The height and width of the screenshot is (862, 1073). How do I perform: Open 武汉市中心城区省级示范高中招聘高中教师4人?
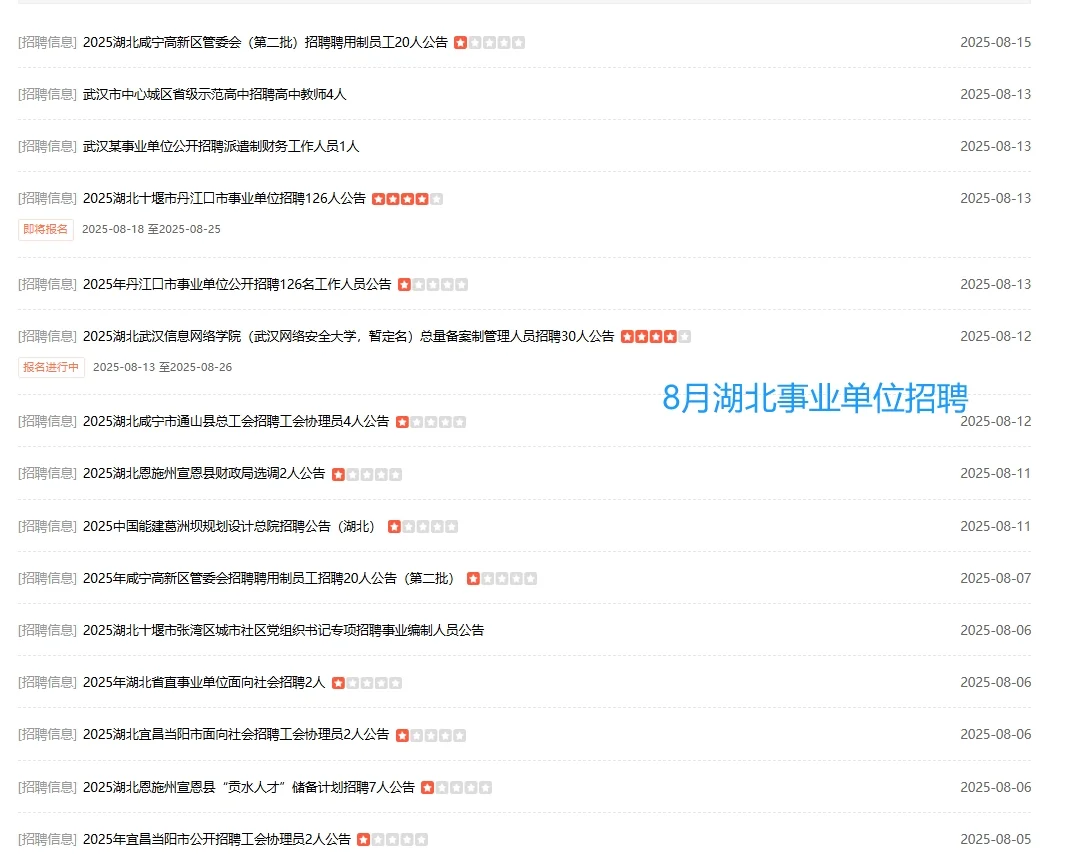coord(214,94)
